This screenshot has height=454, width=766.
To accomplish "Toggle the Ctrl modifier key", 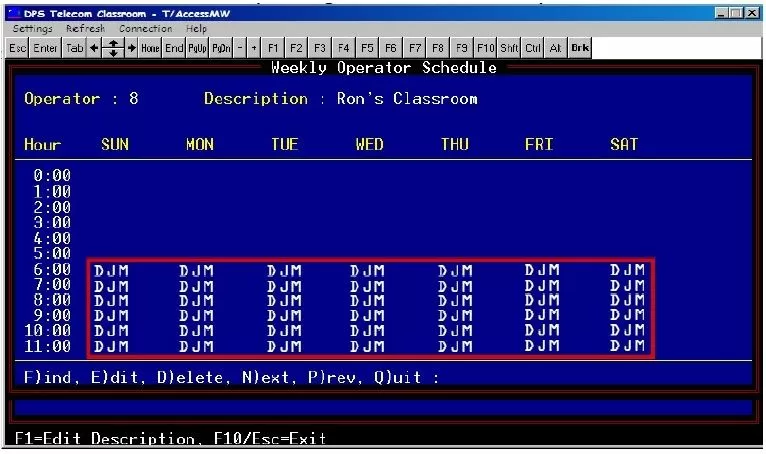I will [x=533, y=47].
